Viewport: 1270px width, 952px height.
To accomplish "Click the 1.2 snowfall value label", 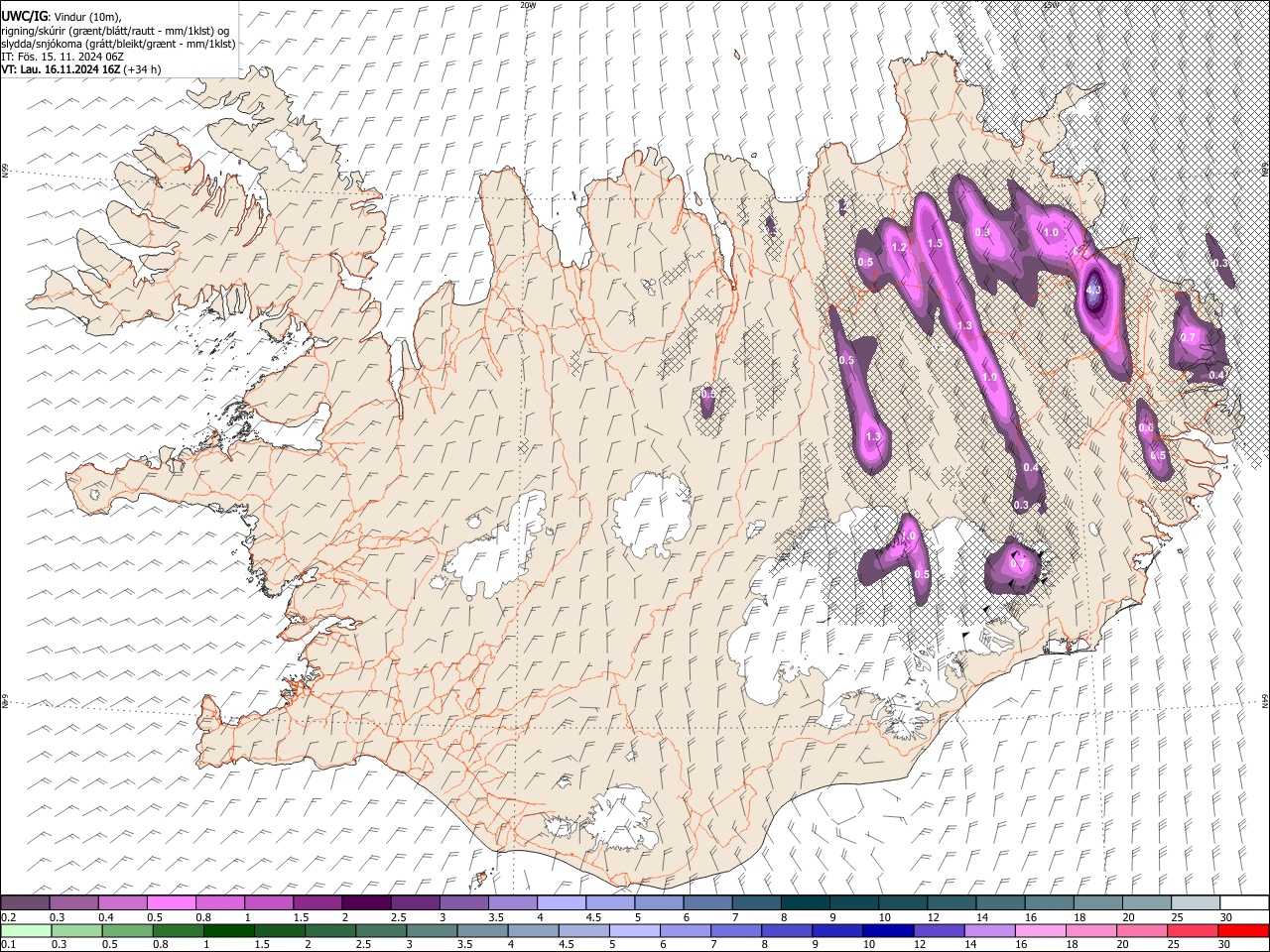I will (x=900, y=248).
